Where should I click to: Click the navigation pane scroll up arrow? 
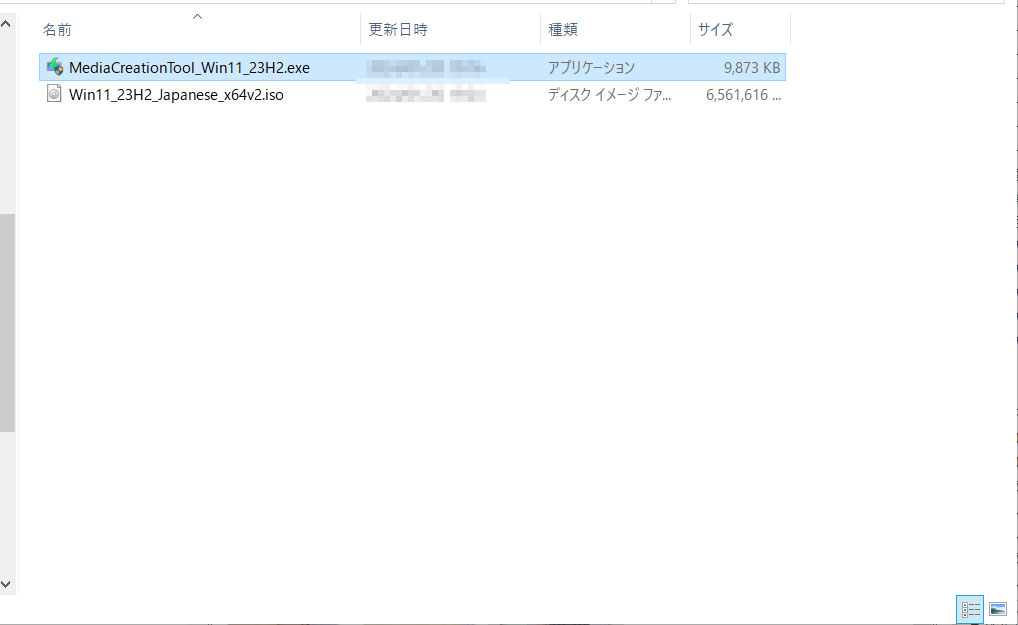(7, 22)
